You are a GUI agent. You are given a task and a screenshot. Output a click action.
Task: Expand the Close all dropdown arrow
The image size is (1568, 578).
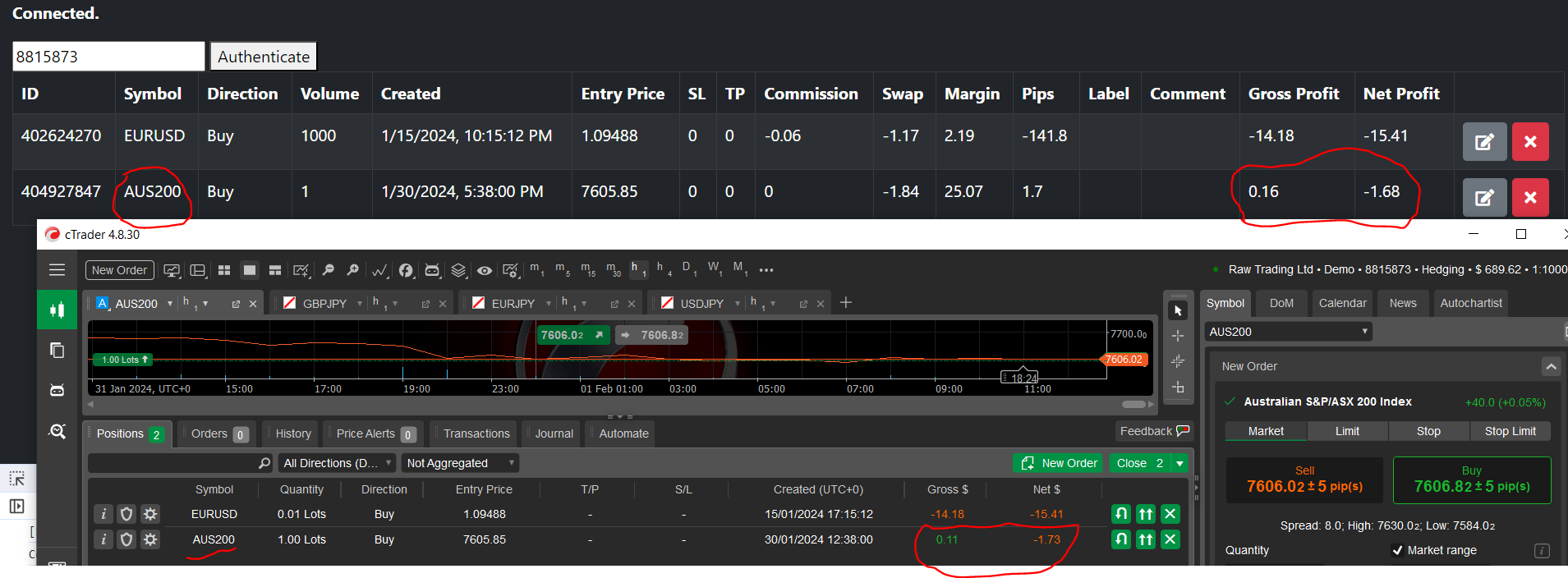pos(1180,463)
